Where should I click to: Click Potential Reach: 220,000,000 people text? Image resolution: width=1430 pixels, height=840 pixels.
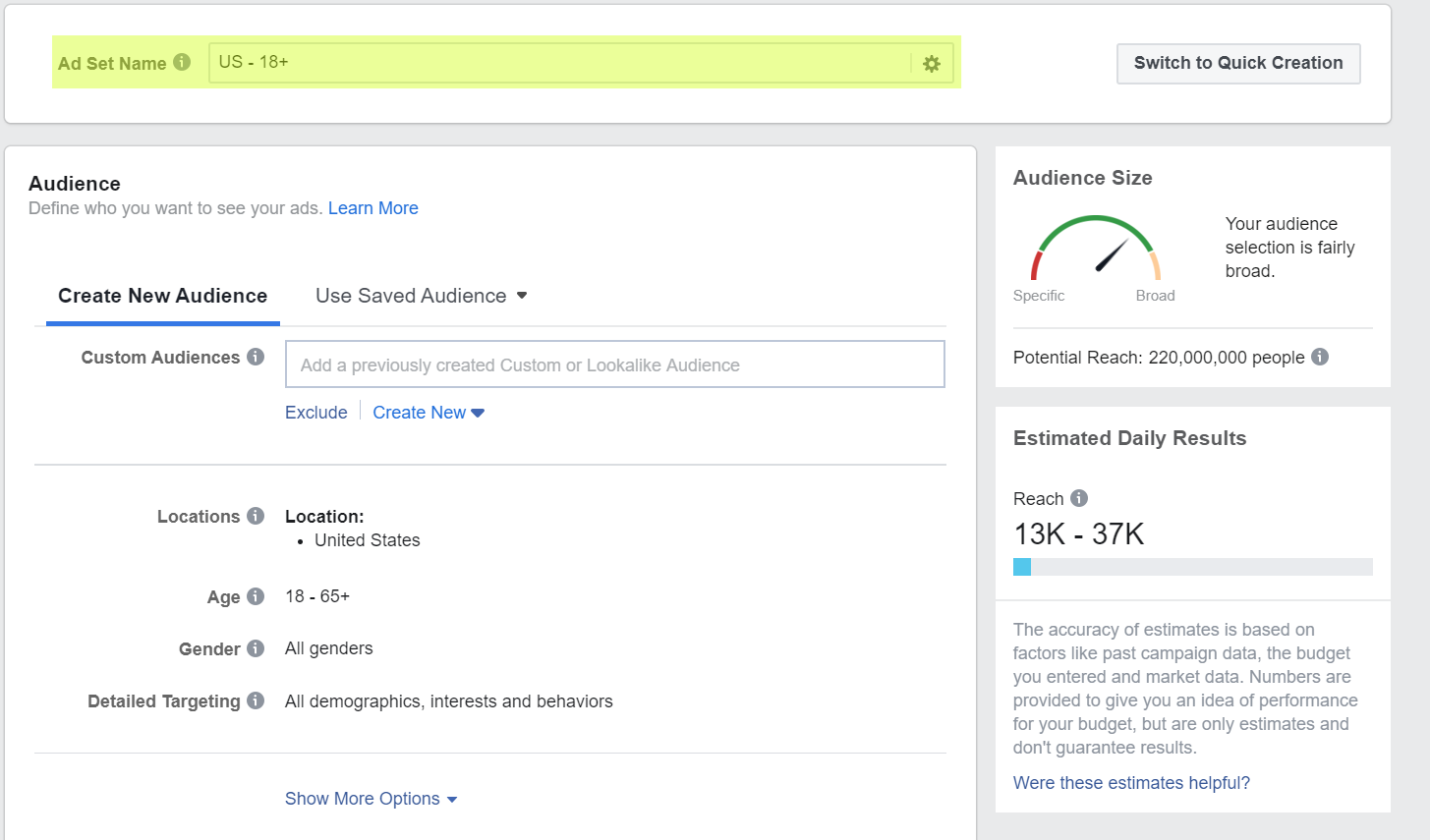1159,358
